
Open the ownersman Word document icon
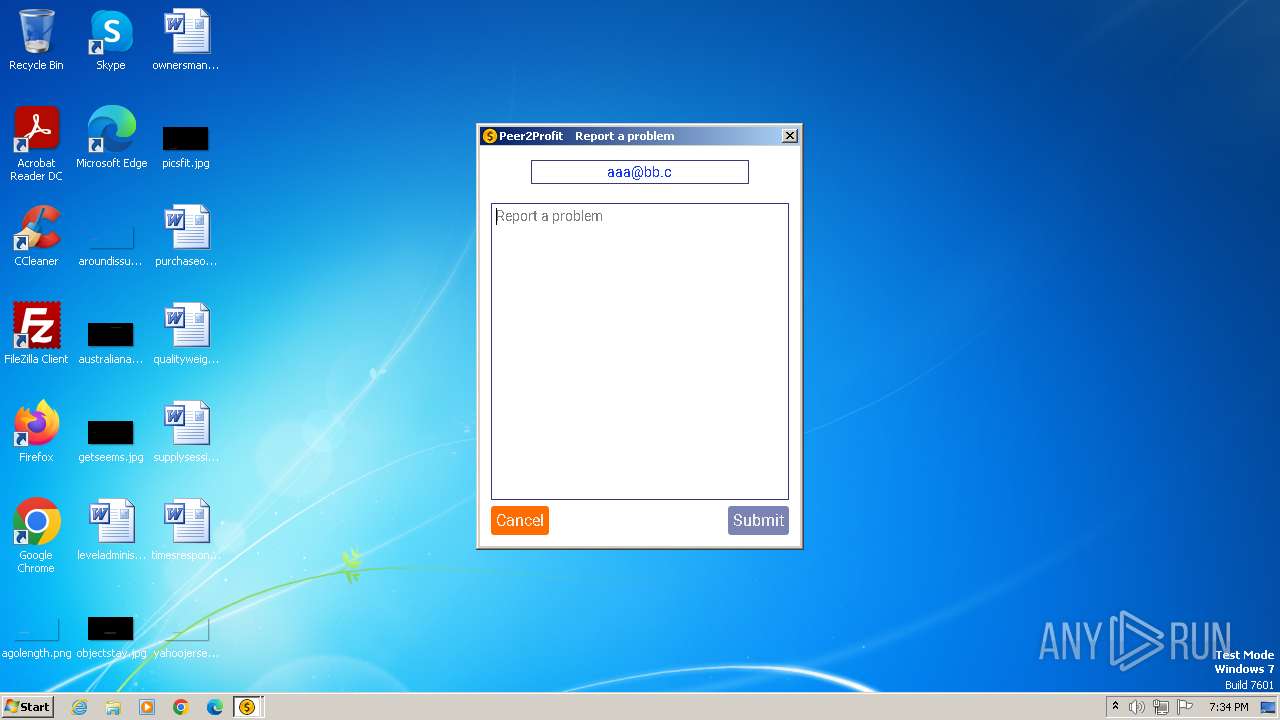(186, 40)
